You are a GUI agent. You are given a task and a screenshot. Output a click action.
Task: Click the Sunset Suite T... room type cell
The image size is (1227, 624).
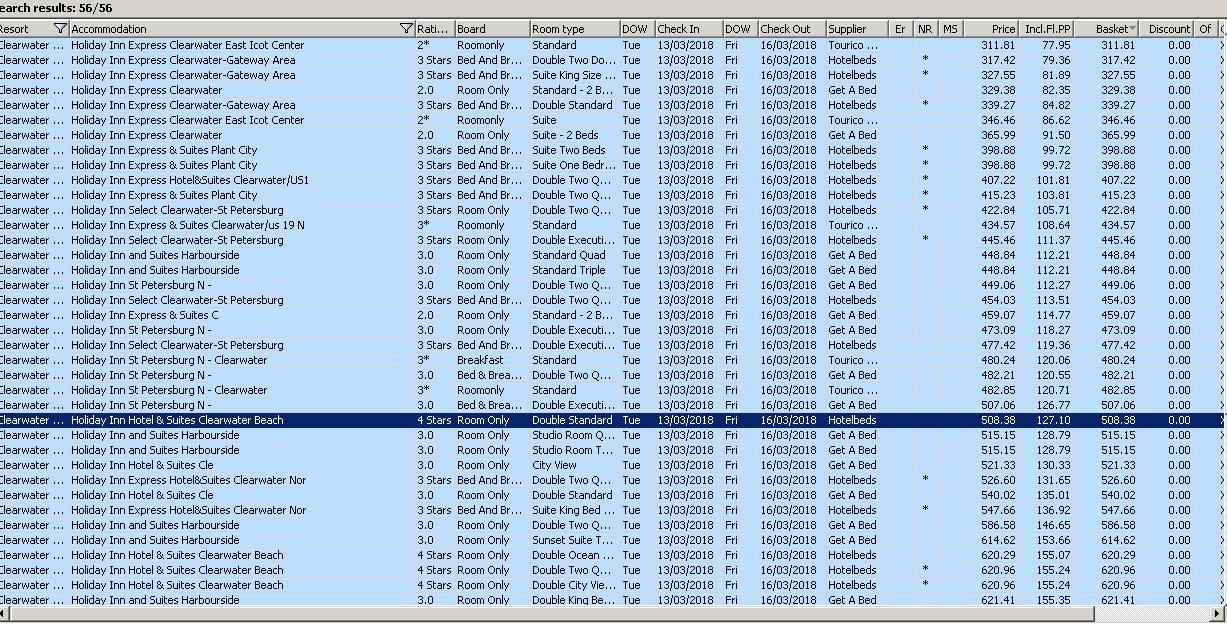tap(574, 540)
